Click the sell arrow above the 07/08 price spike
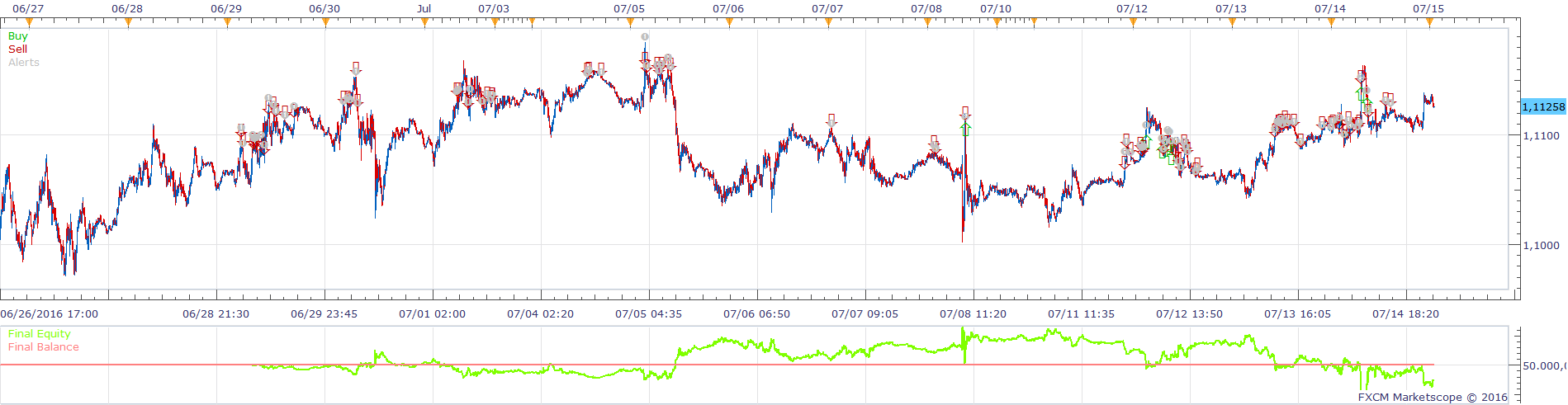 tap(965, 113)
